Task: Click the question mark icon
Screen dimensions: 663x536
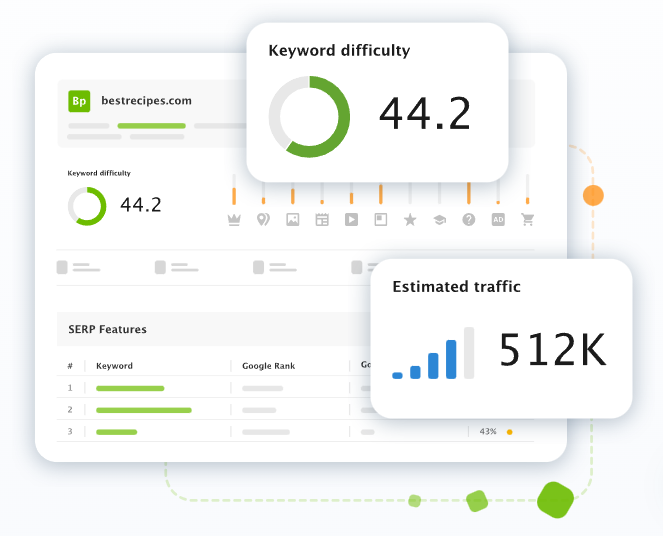Action: pos(468,220)
